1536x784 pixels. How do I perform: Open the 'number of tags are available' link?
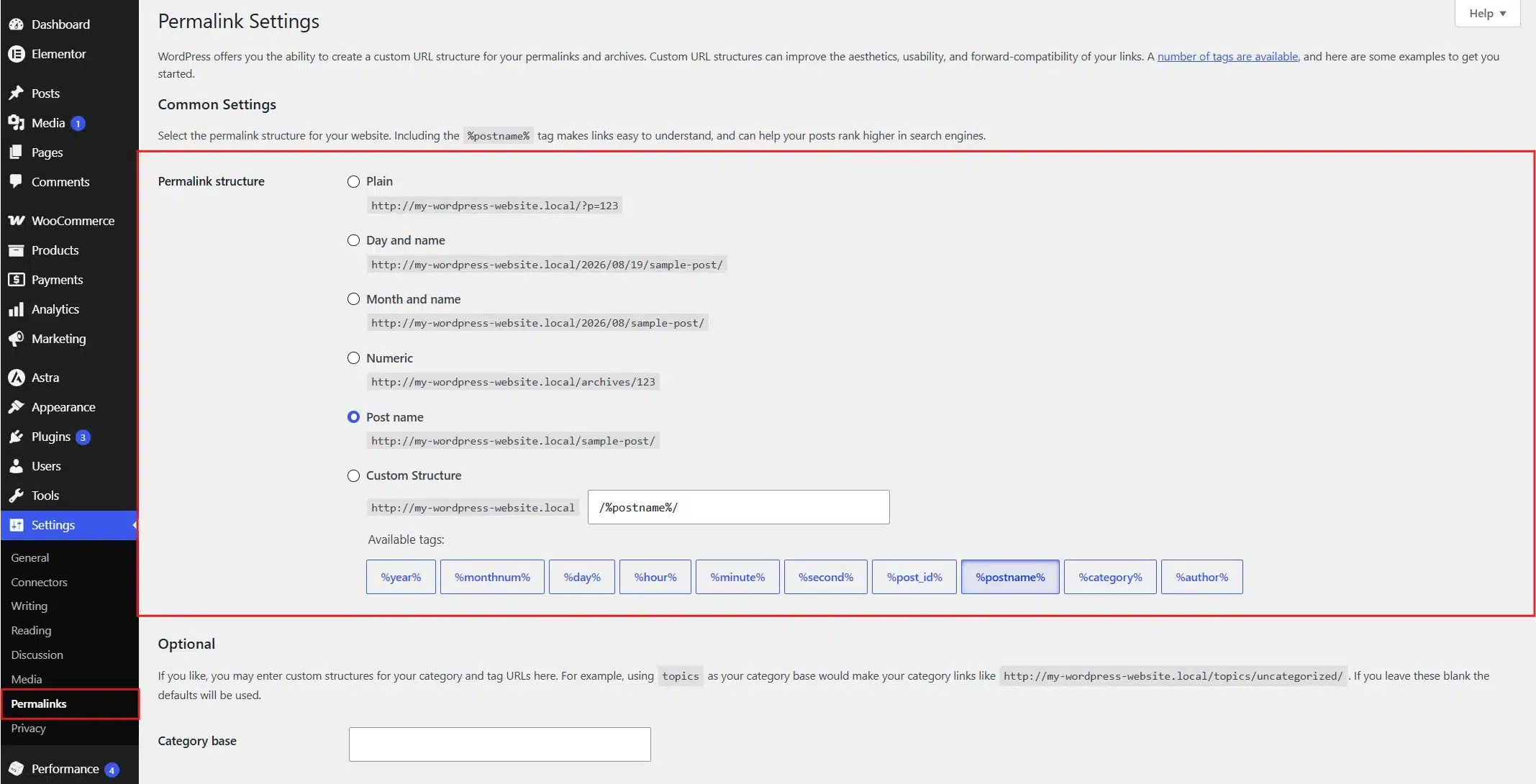click(x=1227, y=56)
